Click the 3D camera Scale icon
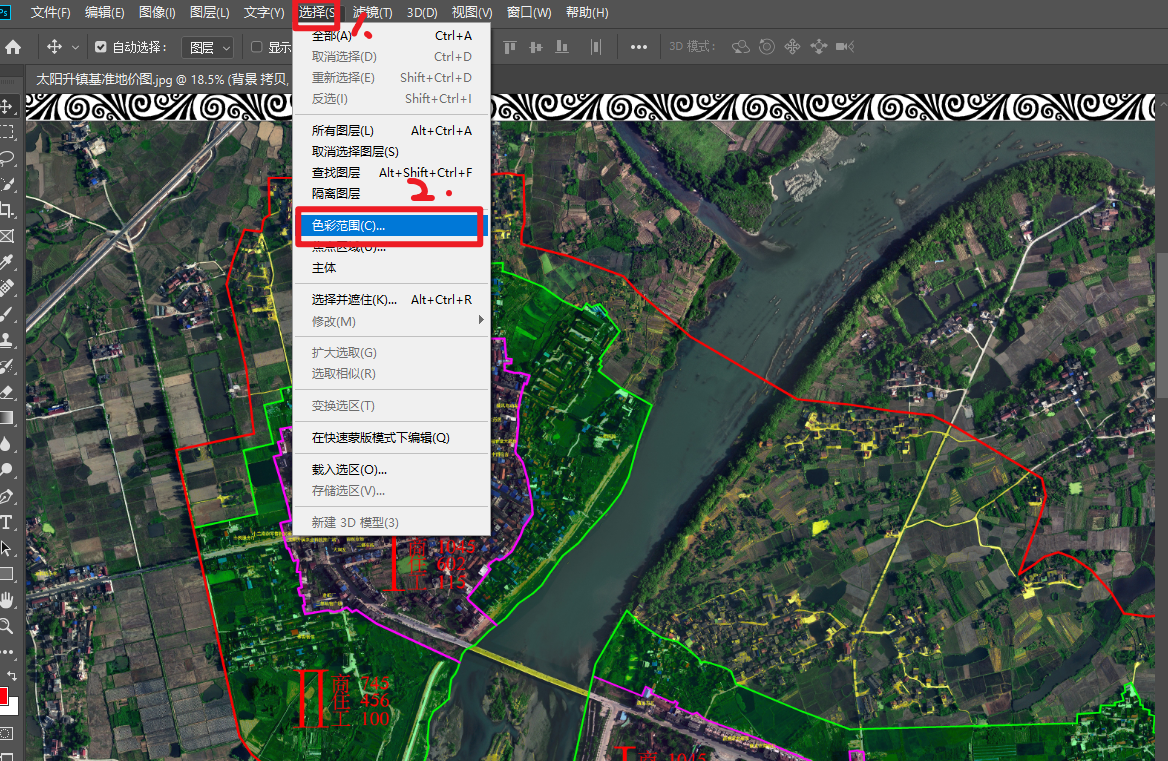Image resolution: width=1168 pixels, height=761 pixels. coord(845,47)
